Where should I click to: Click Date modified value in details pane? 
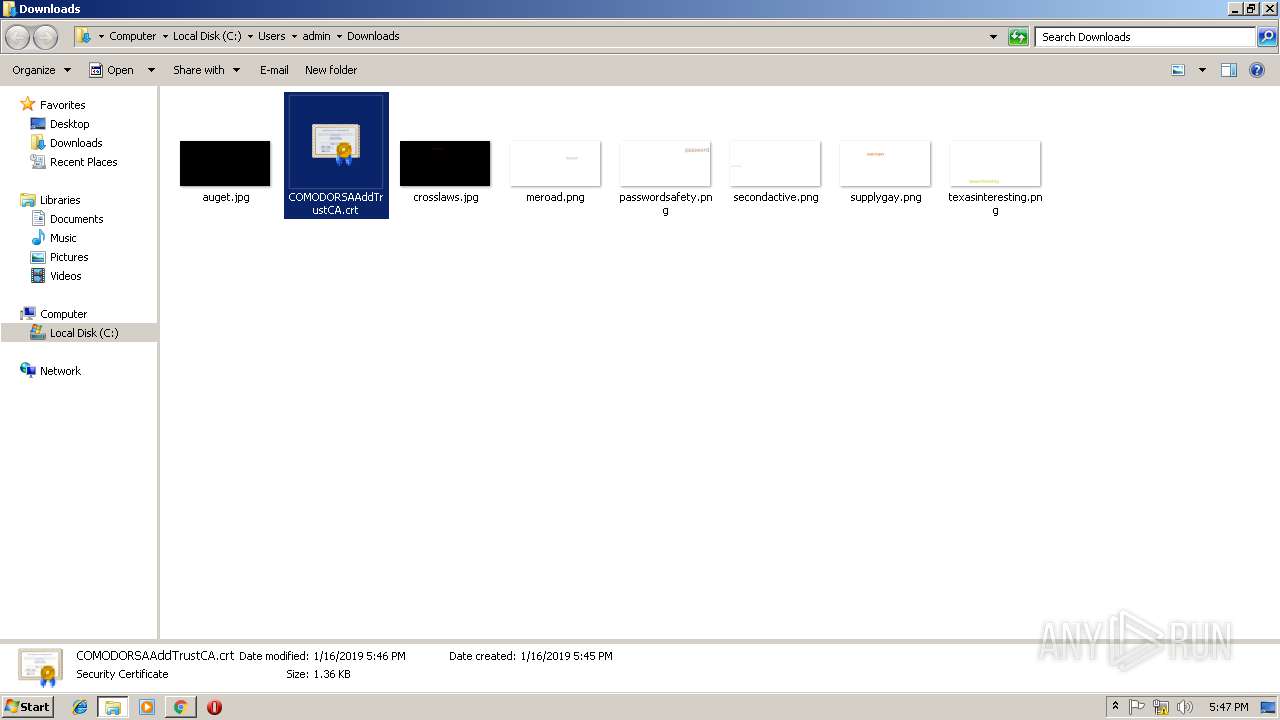click(360, 656)
